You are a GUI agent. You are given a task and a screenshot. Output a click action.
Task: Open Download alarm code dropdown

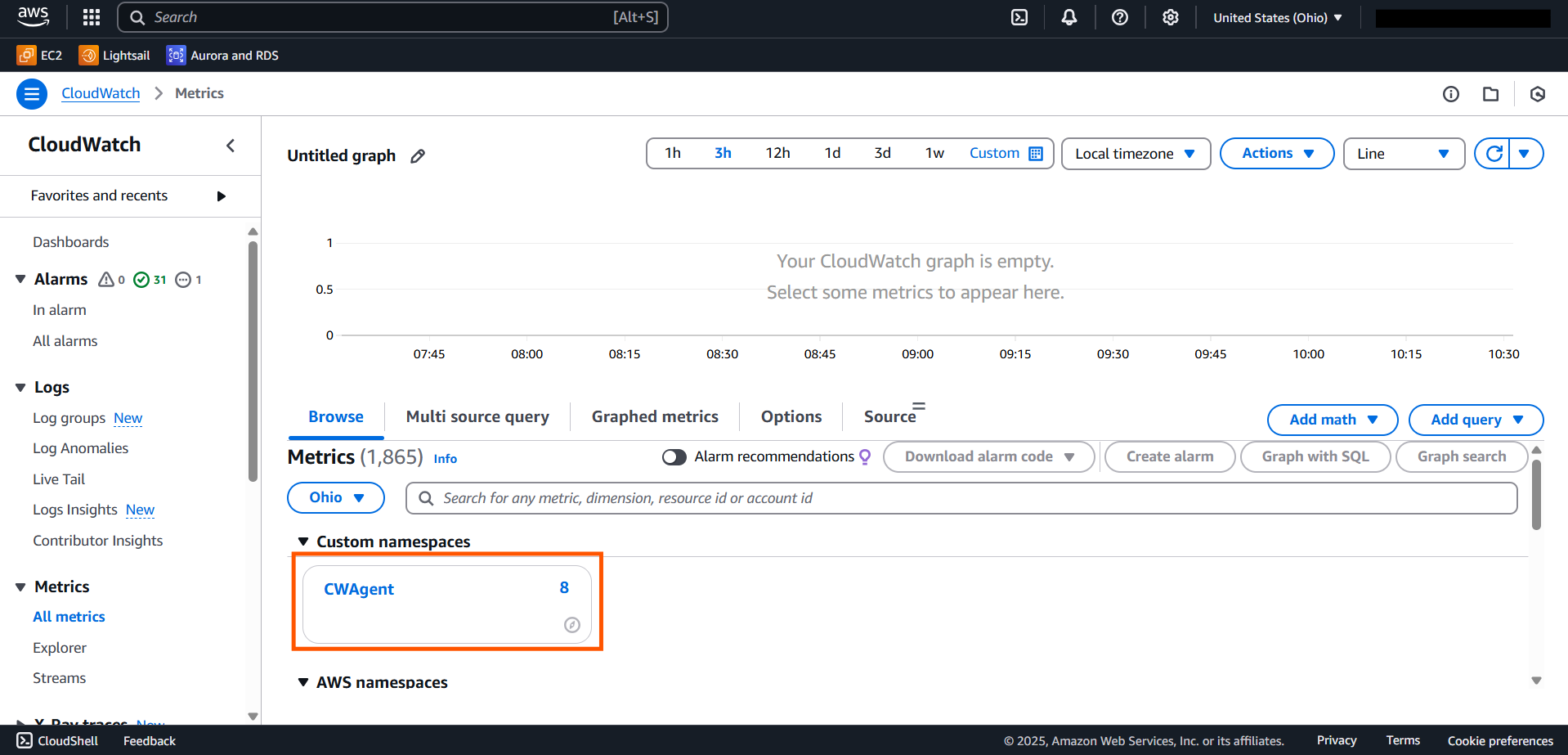click(989, 457)
